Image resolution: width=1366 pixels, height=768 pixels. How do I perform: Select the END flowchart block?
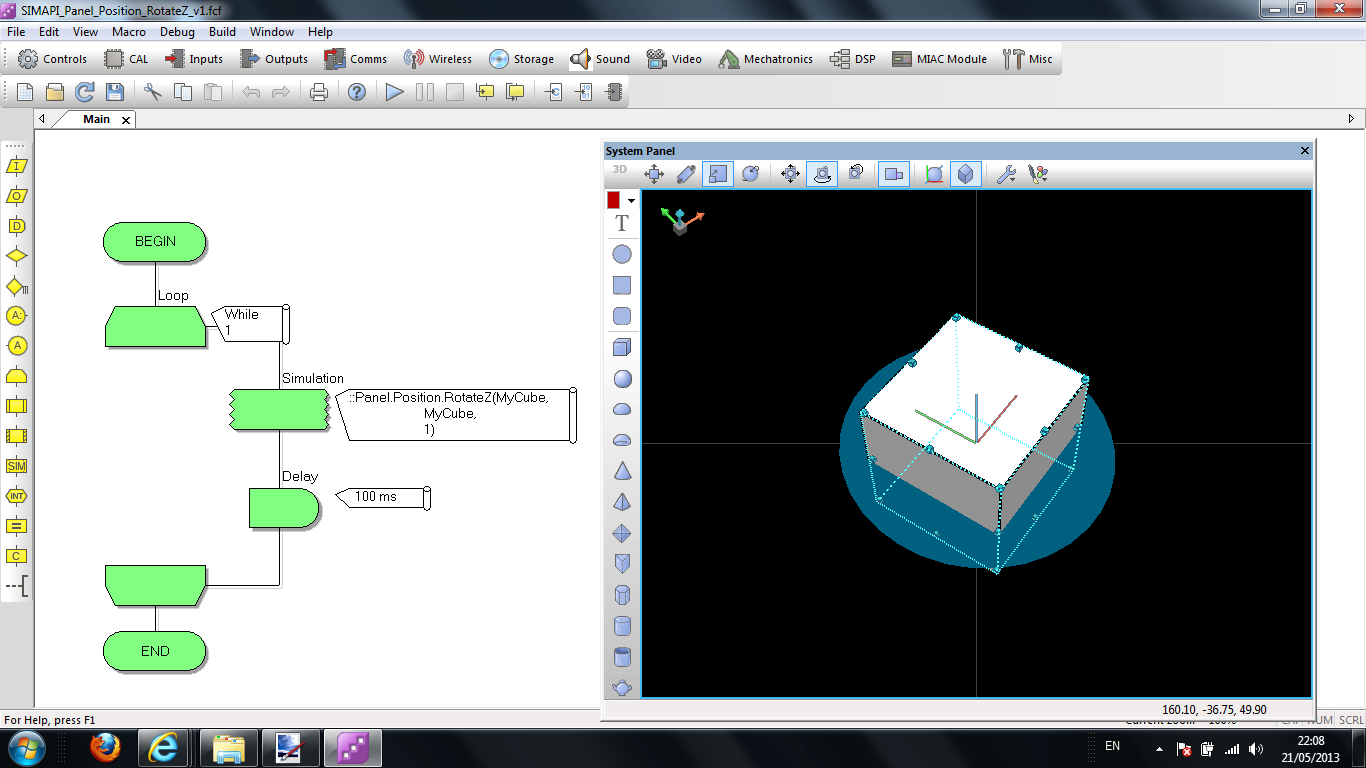[155, 651]
